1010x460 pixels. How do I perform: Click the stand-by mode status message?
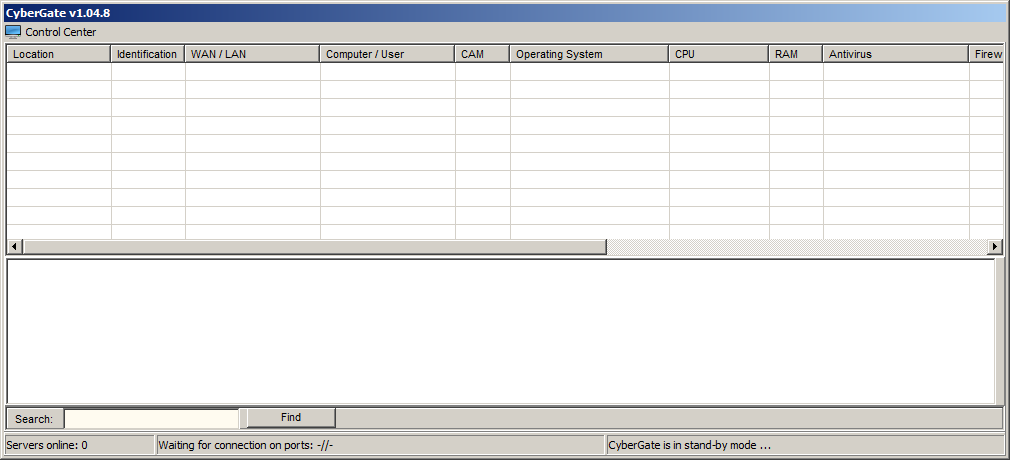[x=804, y=445]
